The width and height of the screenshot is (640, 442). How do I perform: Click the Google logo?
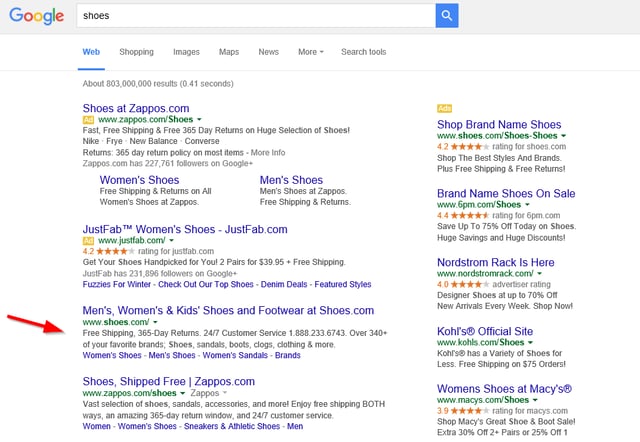click(37, 16)
